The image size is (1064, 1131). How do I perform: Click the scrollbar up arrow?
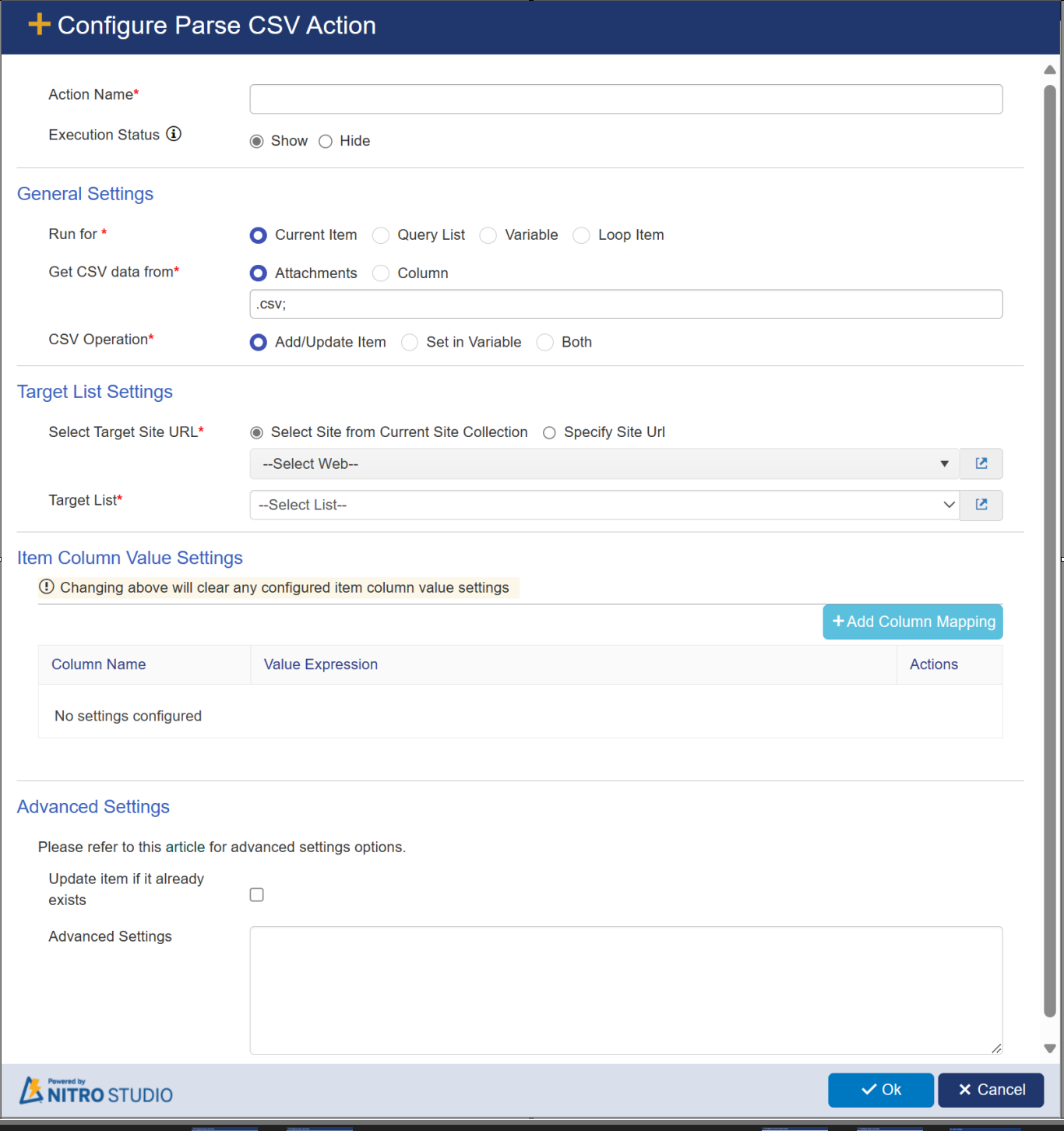pos(1050,70)
